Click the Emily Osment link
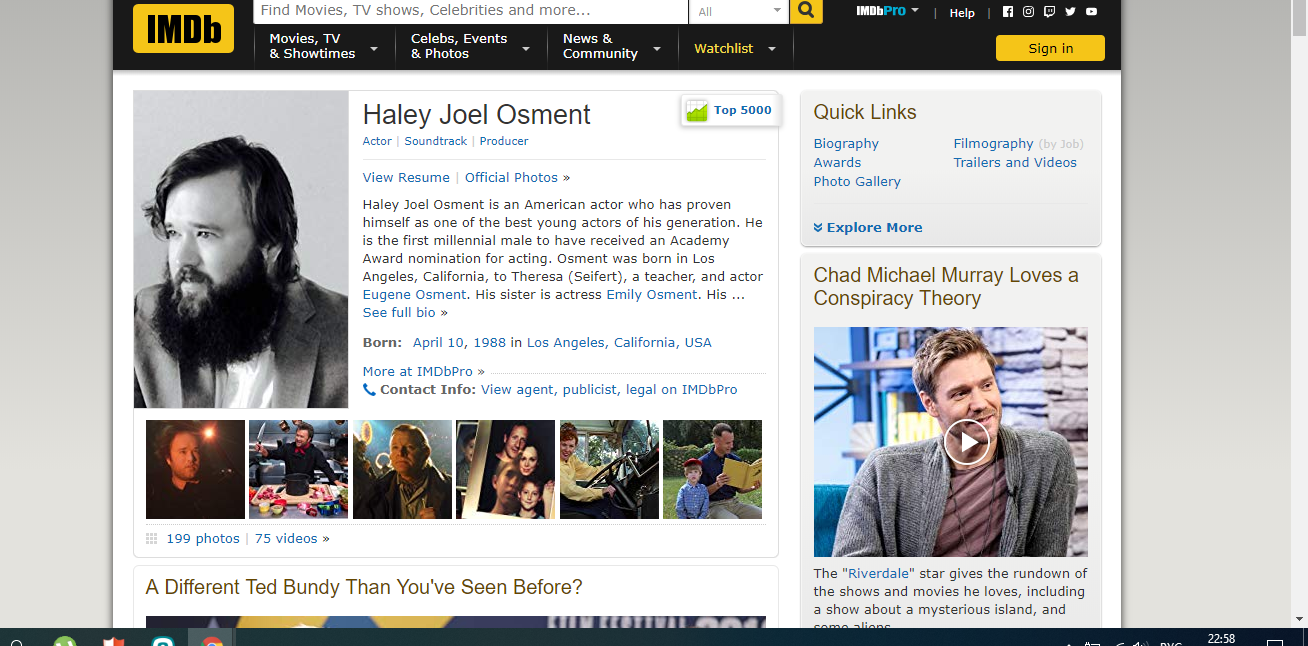Viewport: 1308px width, 646px height. (x=652, y=295)
